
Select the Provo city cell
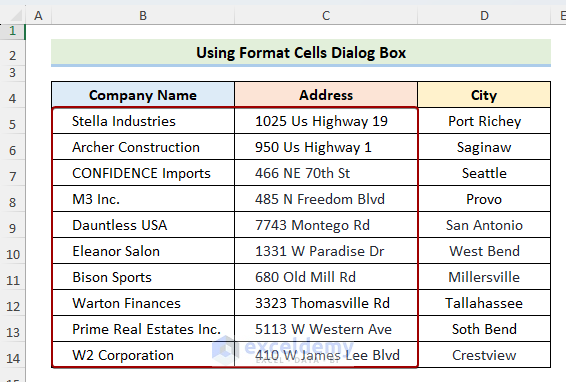click(x=484, y=199)
